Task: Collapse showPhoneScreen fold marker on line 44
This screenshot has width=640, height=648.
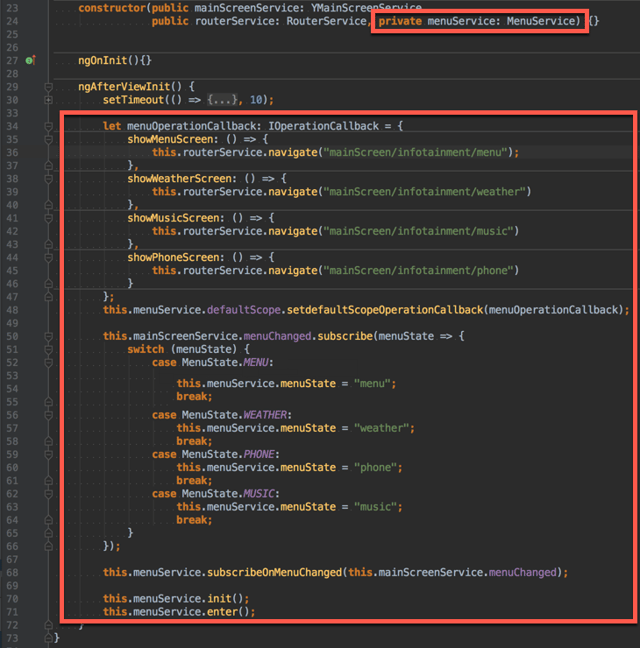Action: coord(48,257)
